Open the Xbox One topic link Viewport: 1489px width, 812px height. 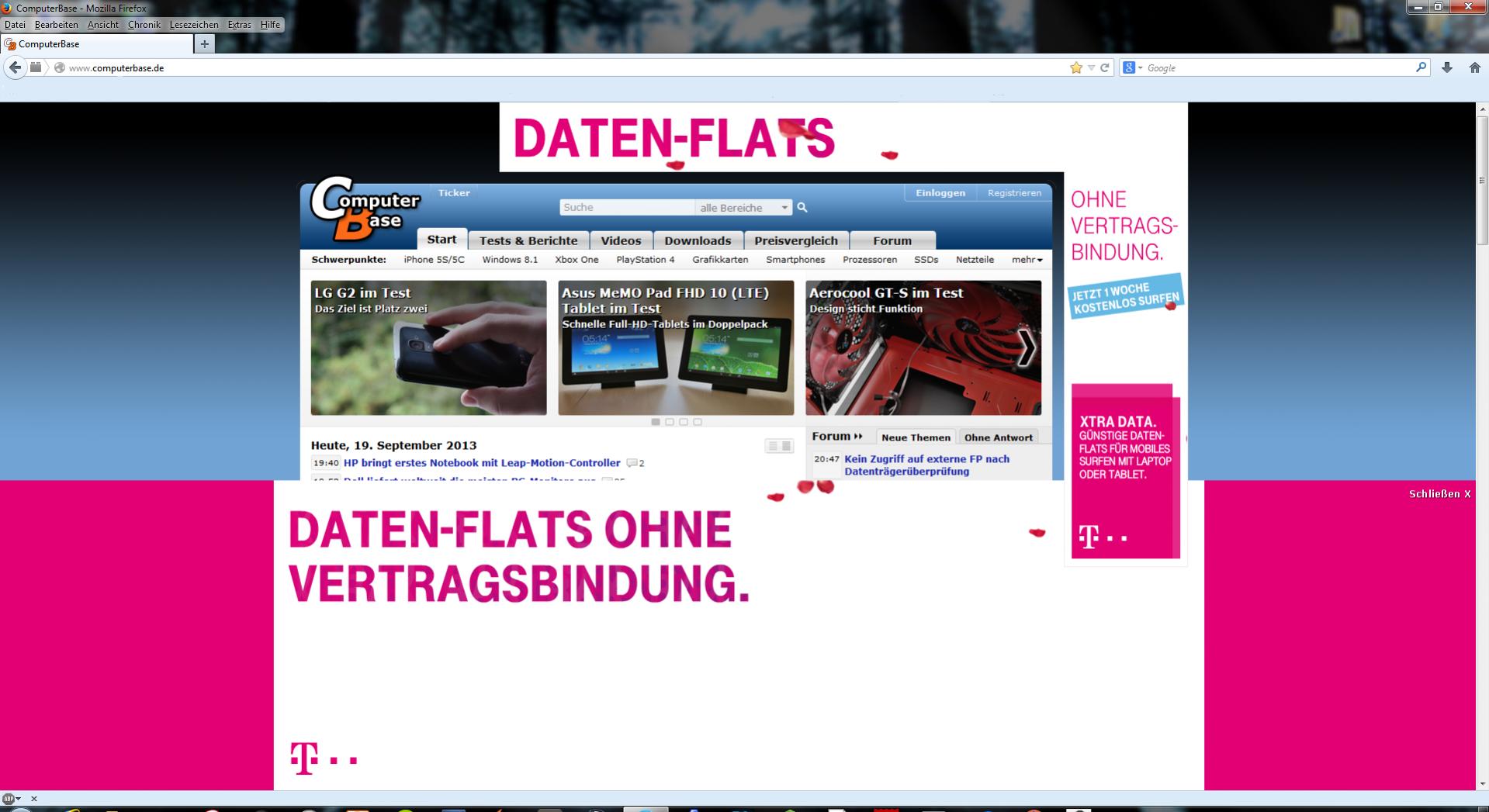[577, 260]
